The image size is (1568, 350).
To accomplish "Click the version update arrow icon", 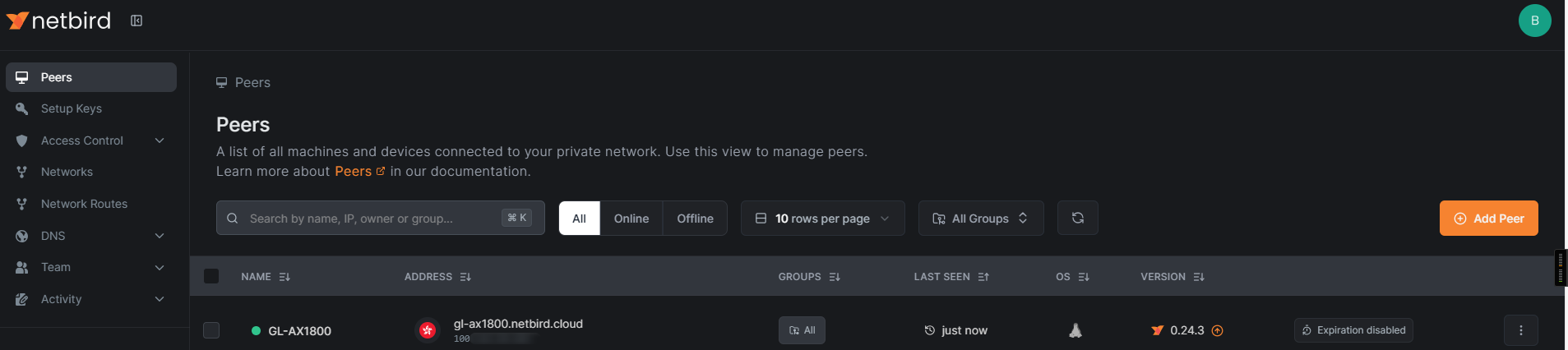I will pos(1218,330).
